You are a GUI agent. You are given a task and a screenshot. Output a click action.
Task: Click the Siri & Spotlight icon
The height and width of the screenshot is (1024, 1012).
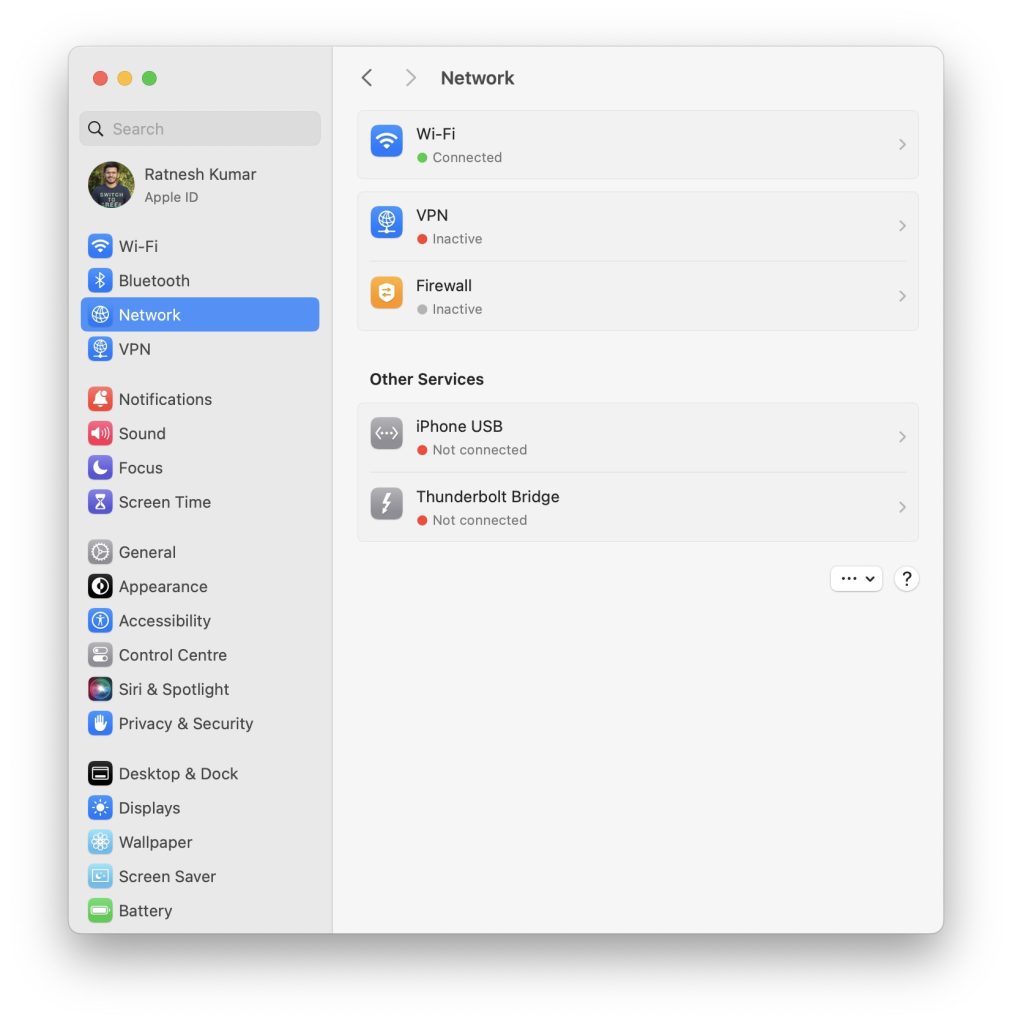click(x=100, y=690)
